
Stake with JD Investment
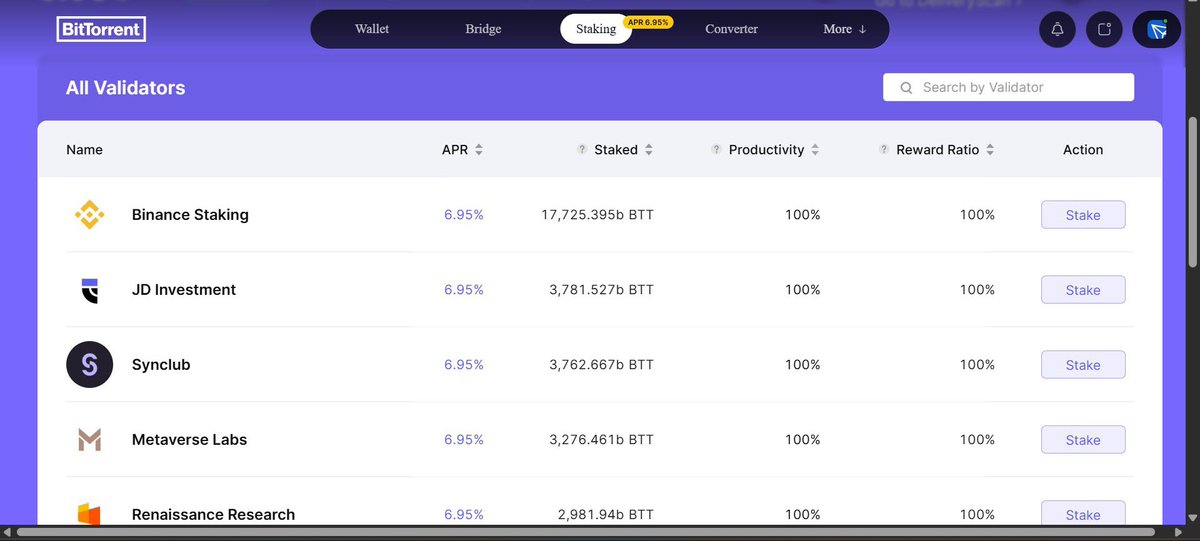pos(1083,290)
